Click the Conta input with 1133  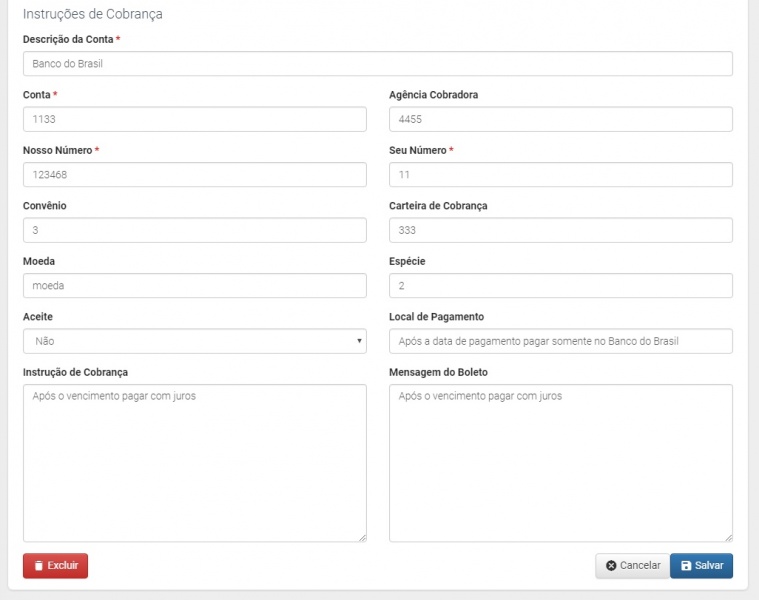point(195,119)
